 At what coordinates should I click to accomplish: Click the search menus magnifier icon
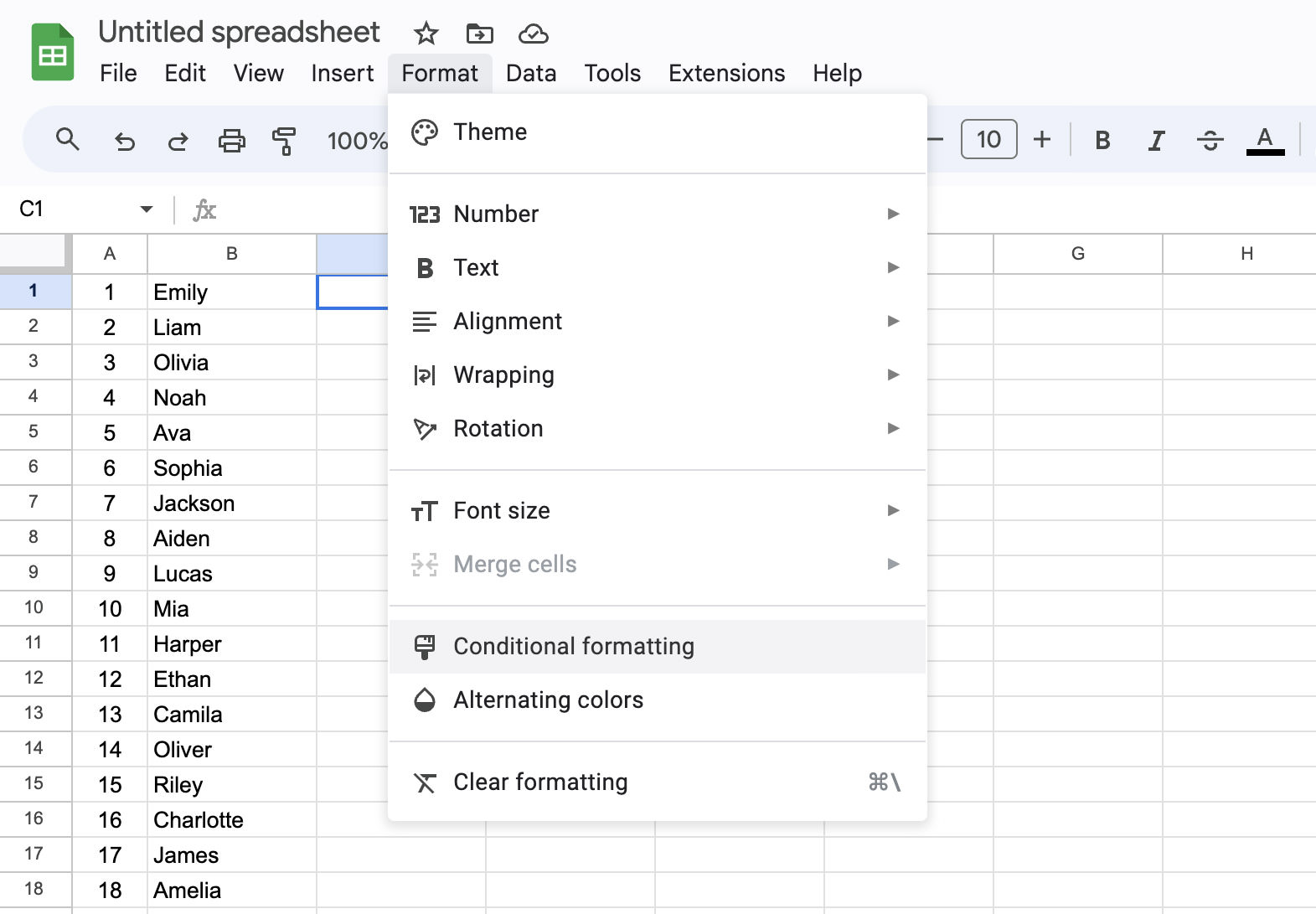[68, 140]
